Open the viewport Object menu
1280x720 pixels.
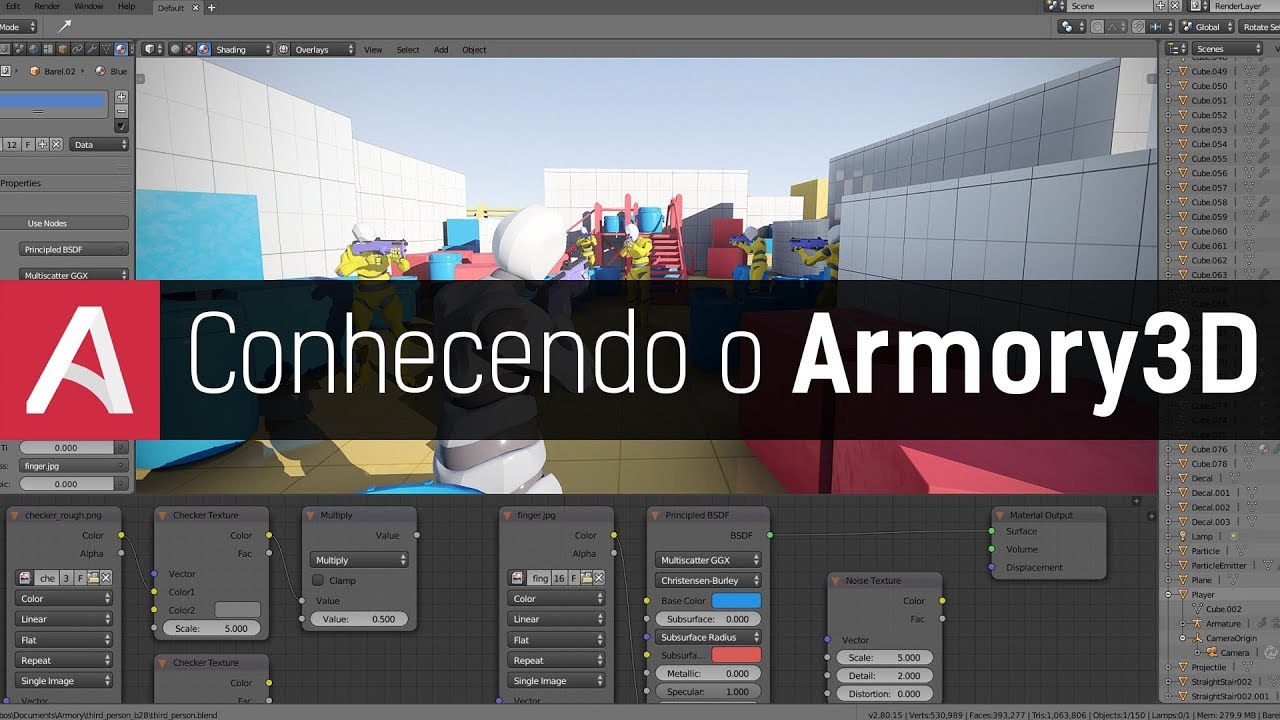pos(474,49)
